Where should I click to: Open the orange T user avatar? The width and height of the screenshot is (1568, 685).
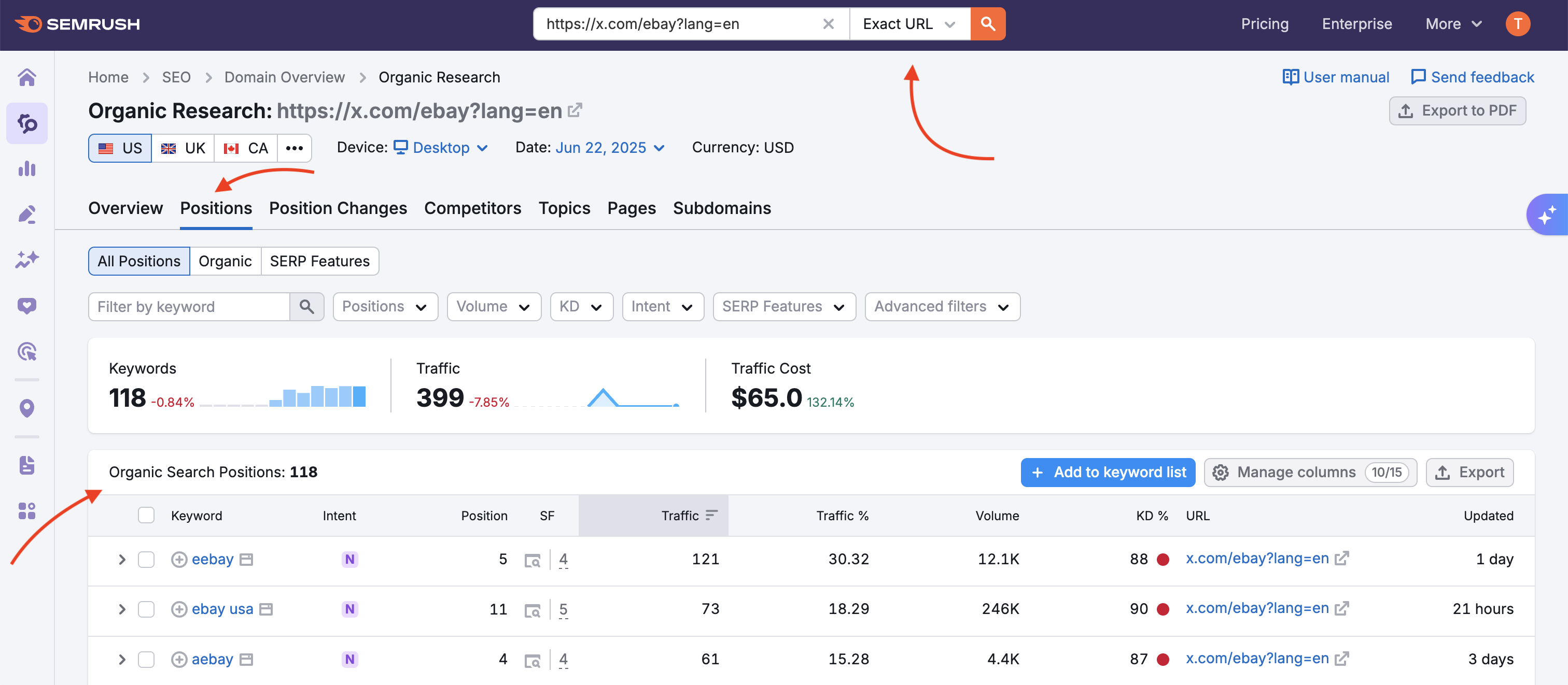tap(1518, 24)
